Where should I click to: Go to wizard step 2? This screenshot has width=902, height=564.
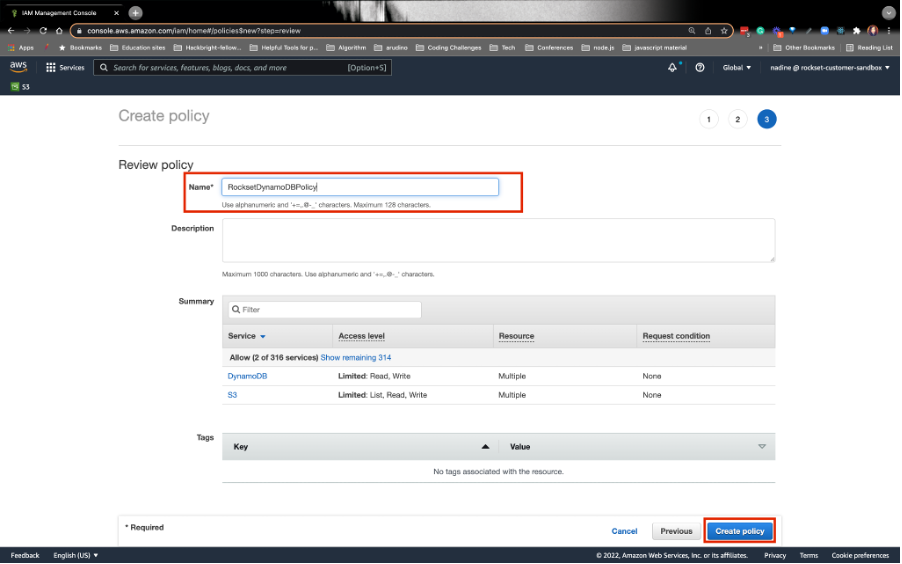(737, 119)
